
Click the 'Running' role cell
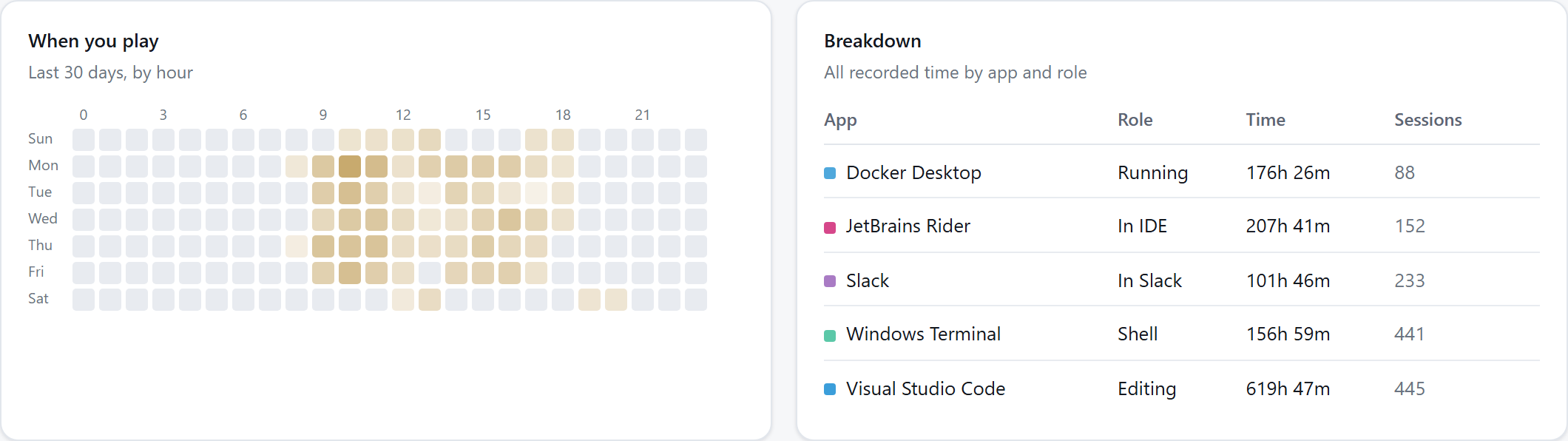pyautogui.click(x=1152, y=172)
